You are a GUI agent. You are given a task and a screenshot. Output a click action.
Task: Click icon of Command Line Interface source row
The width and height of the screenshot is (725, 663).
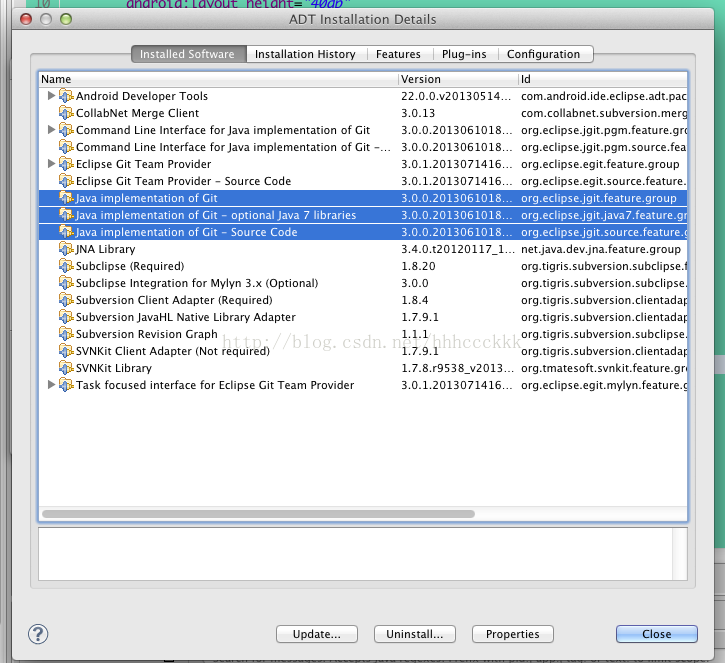(x=66, y=147)
